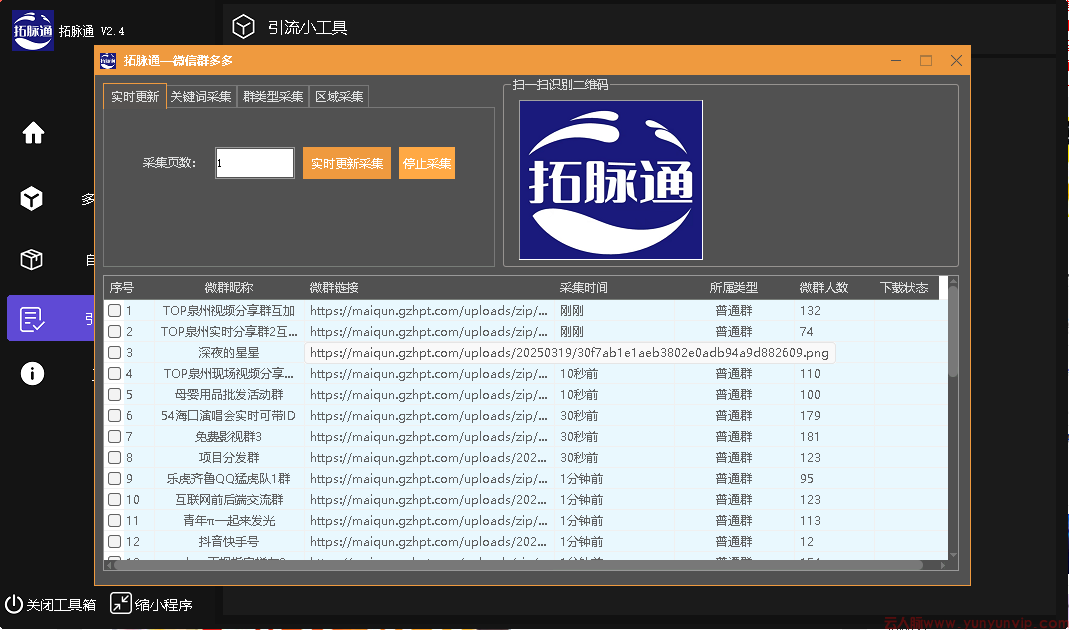1069x630 pixels.
Task: Open the info circle sidebar icon
Action: 32,373
